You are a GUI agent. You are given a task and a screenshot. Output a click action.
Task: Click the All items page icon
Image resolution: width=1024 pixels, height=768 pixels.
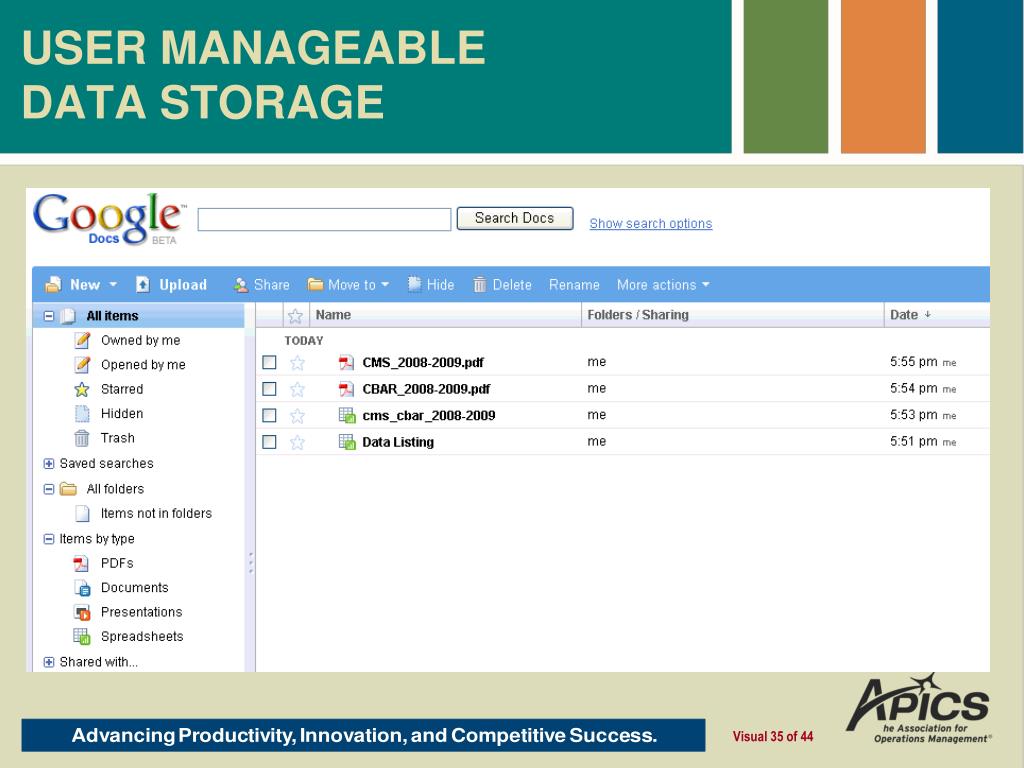click(68, 316)
